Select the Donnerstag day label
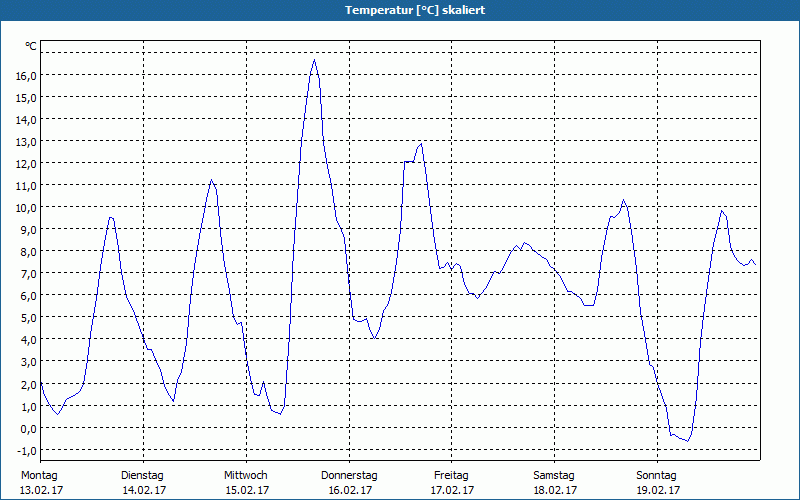 point(349,475)
